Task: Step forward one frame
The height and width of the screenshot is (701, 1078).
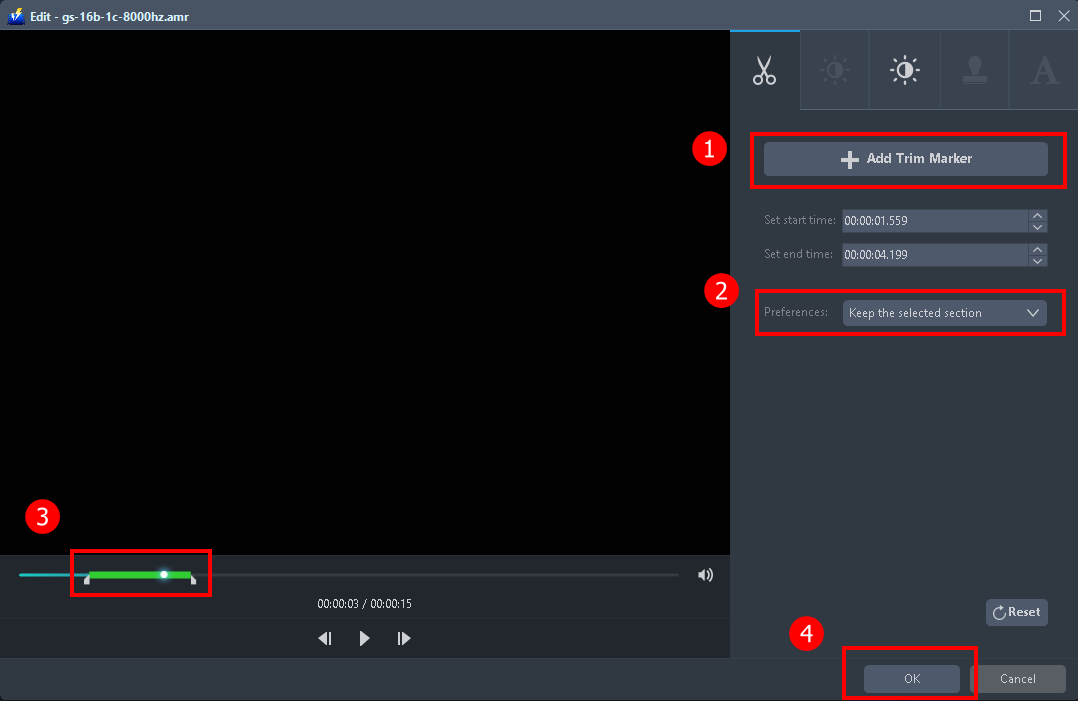Action: 404,637
